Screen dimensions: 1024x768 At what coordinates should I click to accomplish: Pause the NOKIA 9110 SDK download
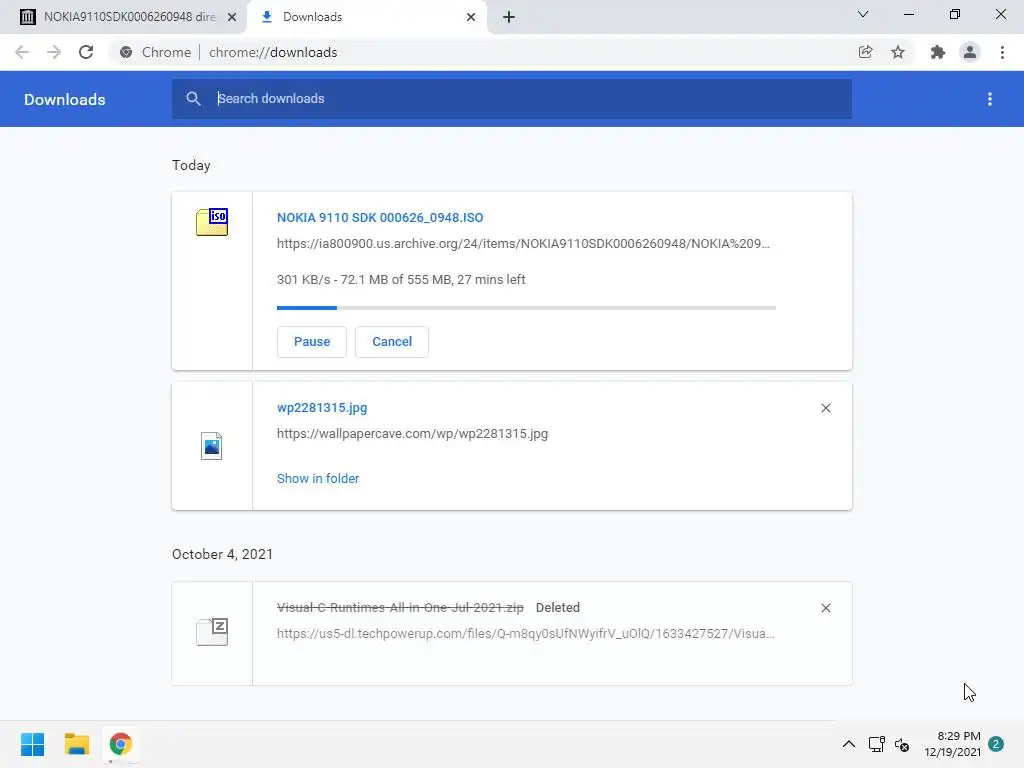(312, 342)
